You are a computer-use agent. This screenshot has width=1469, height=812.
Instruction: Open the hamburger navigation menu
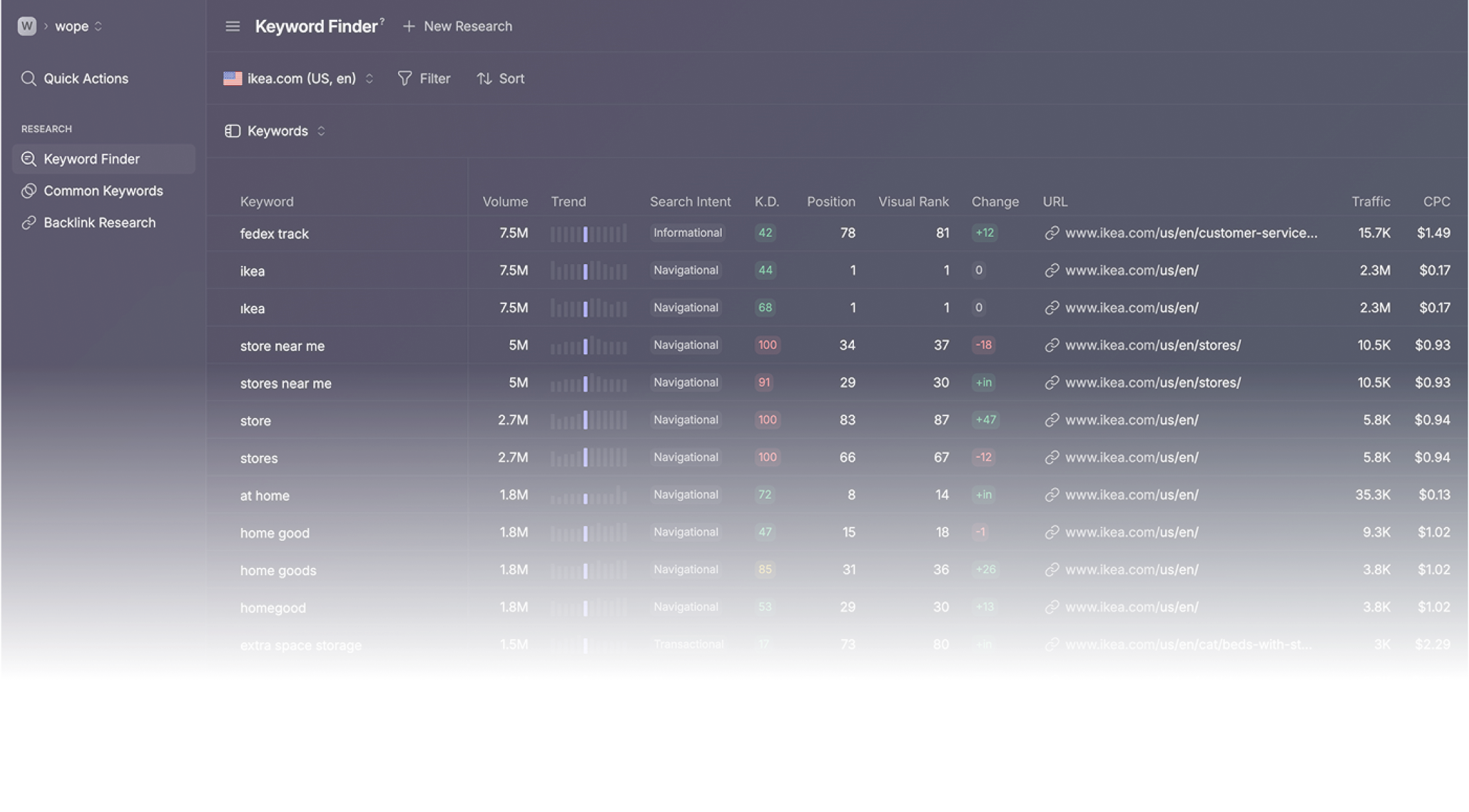click(232, 26)
